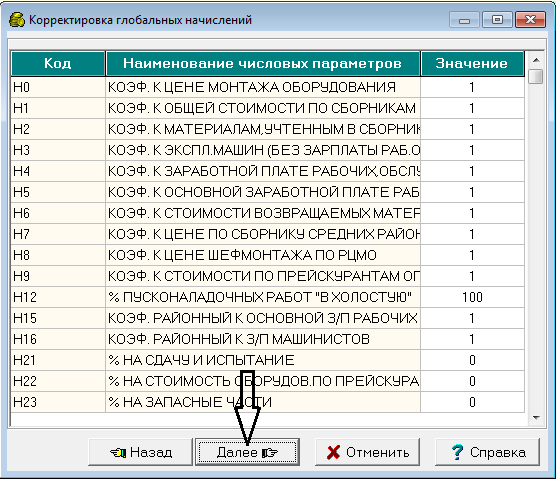Close the Корректировка глобальных начислений window
This screenshot has height=479, width=556.
pos(530,20)
